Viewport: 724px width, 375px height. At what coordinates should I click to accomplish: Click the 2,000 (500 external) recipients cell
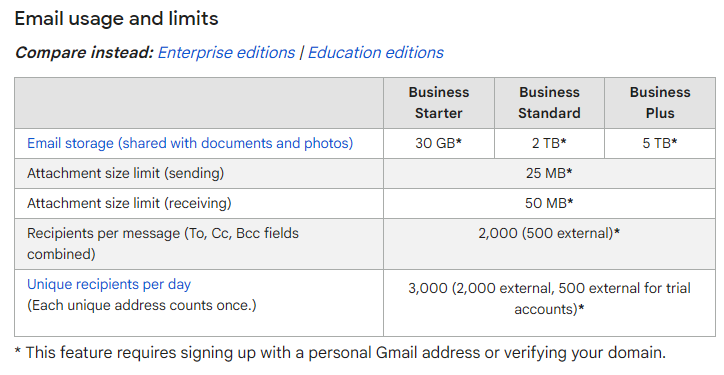549,244
